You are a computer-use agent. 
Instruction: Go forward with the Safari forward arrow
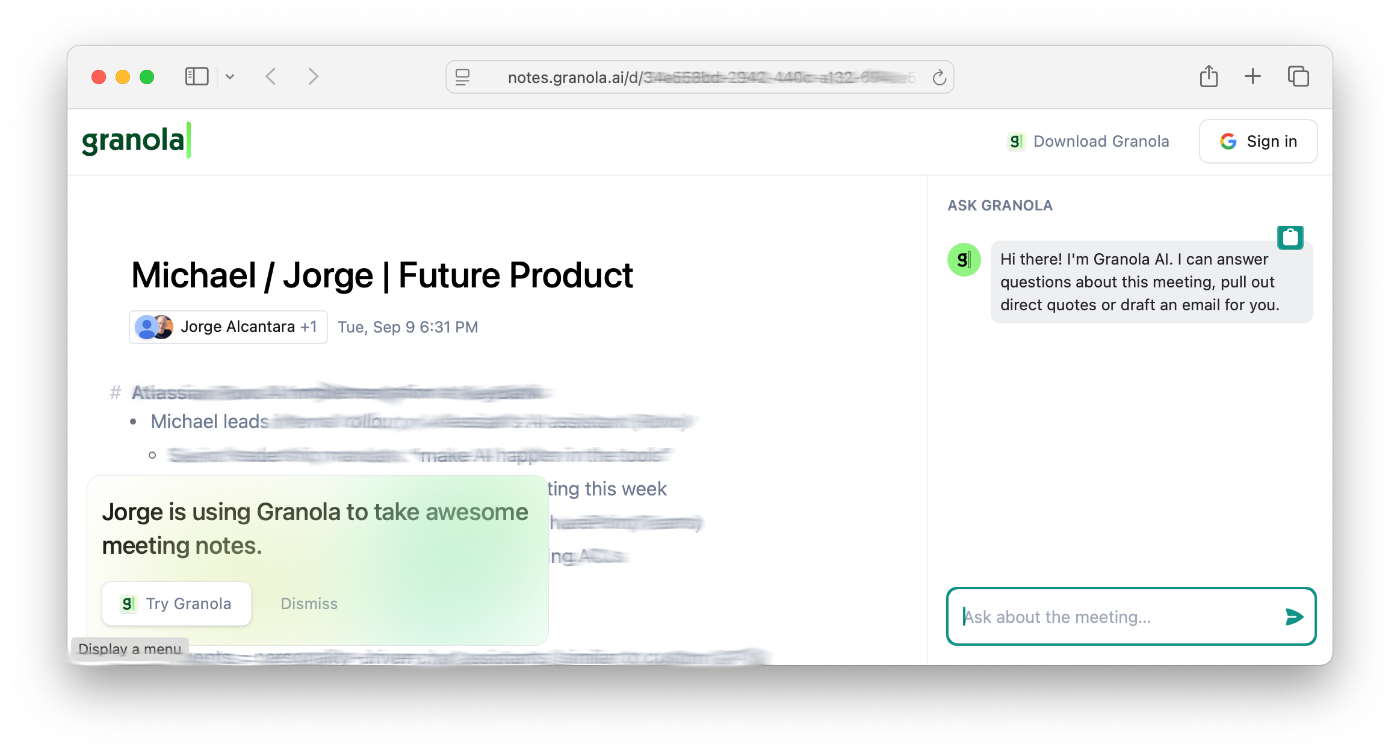pos(313,76)
